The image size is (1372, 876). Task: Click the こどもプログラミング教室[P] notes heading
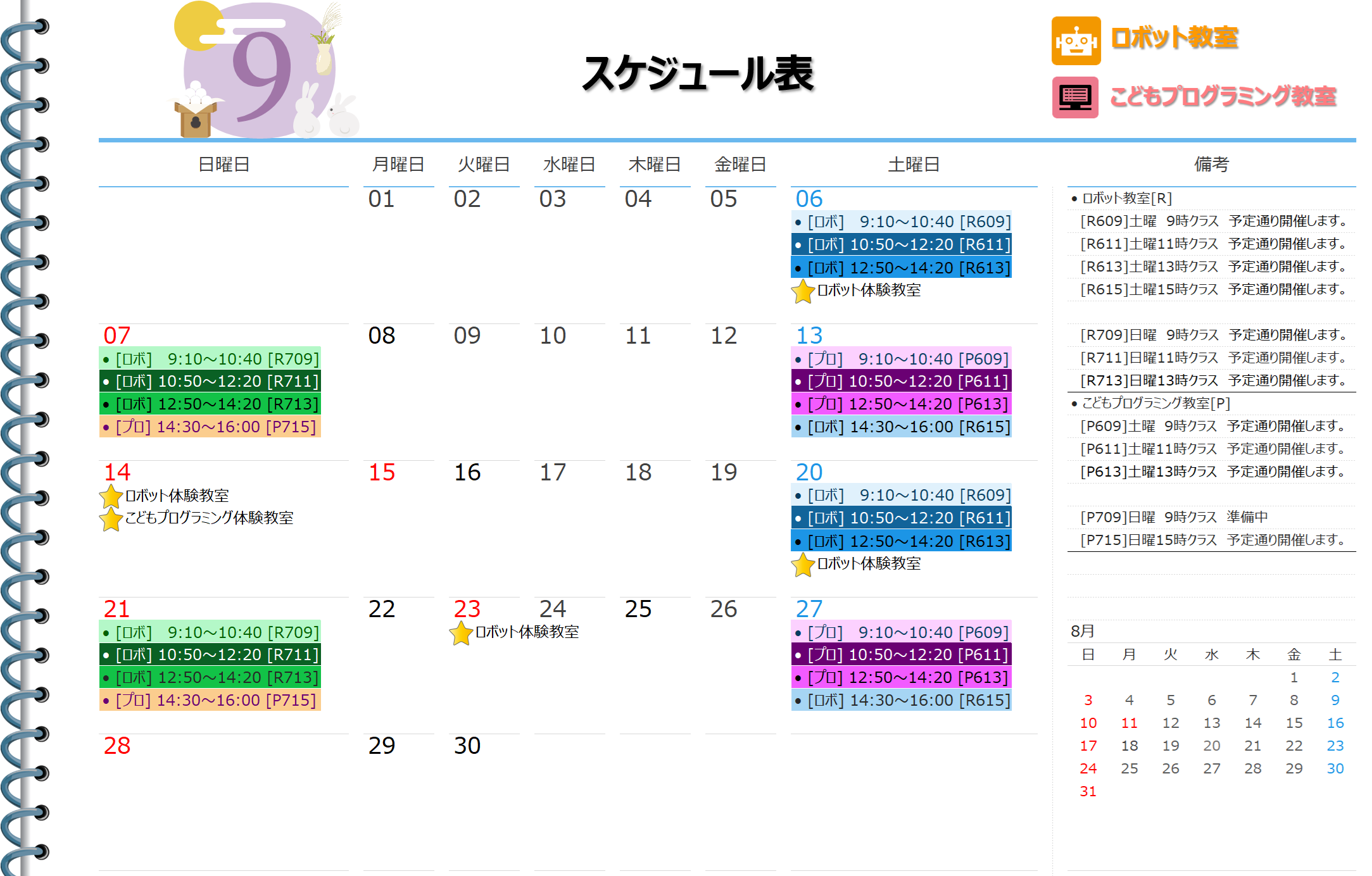click(x=1150, y=403)
